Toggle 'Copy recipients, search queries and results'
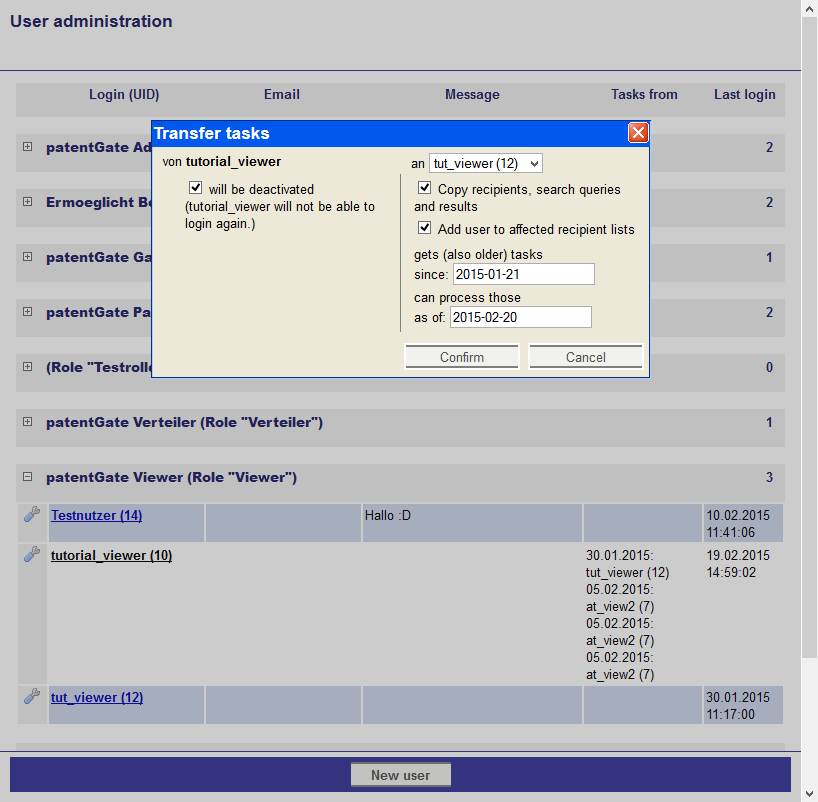 (x=425, y=187)
